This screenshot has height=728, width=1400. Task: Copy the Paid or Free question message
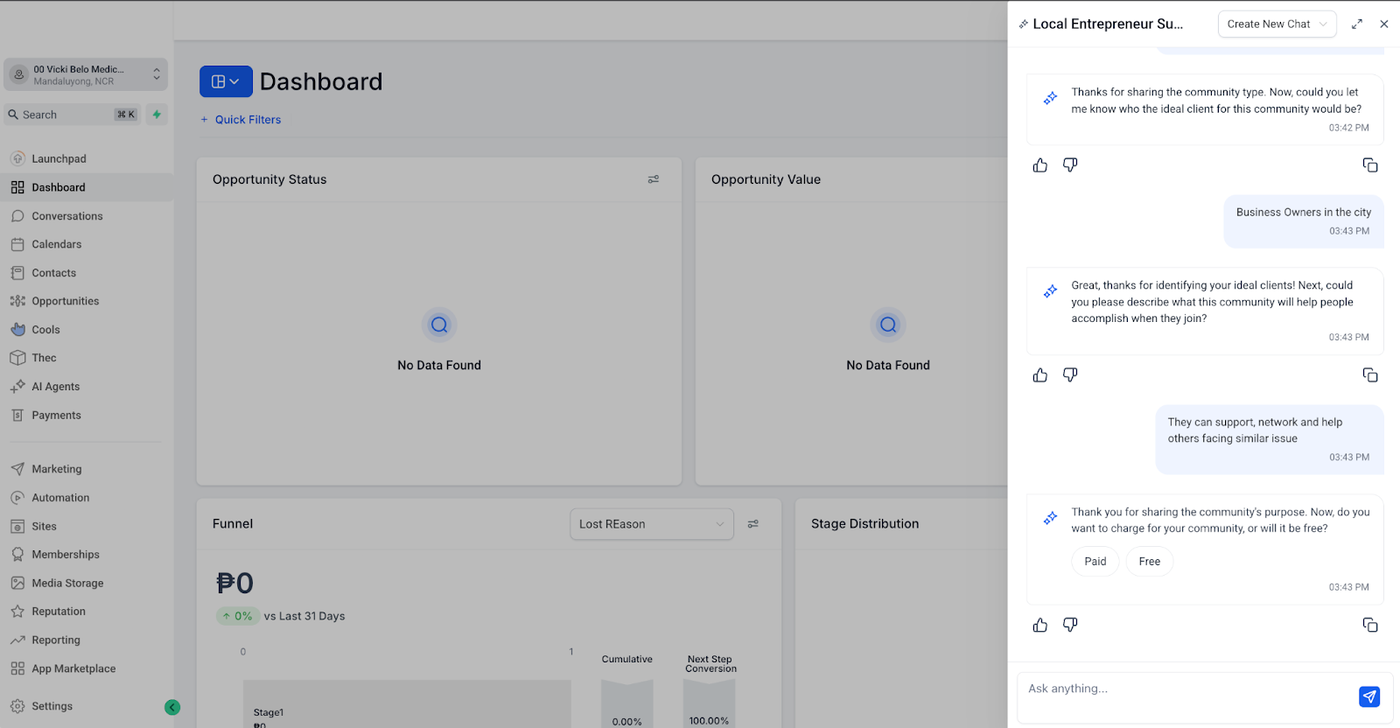1370,625
